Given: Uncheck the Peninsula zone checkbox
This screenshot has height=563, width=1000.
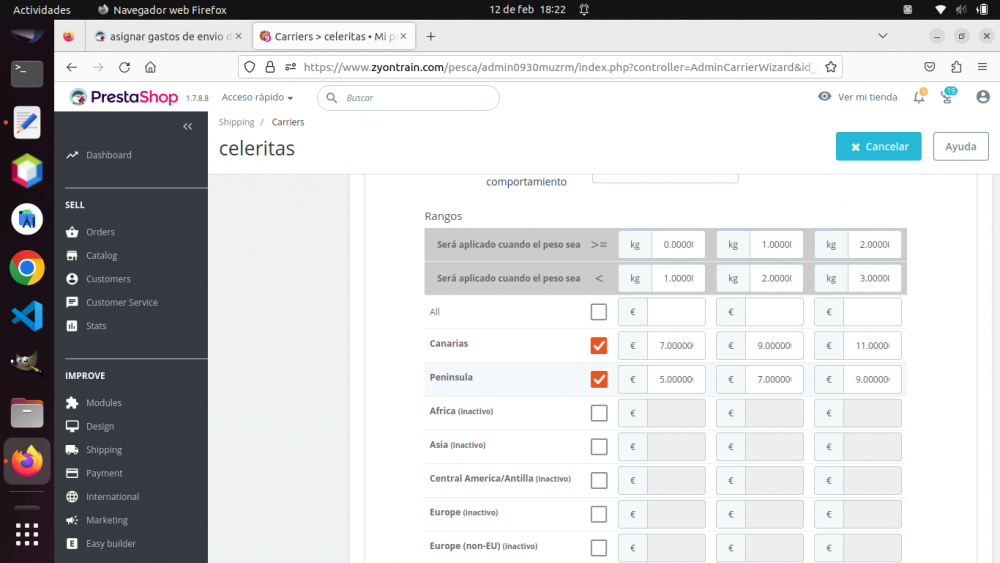Looking at the screenshot, I should click(598, 379).
